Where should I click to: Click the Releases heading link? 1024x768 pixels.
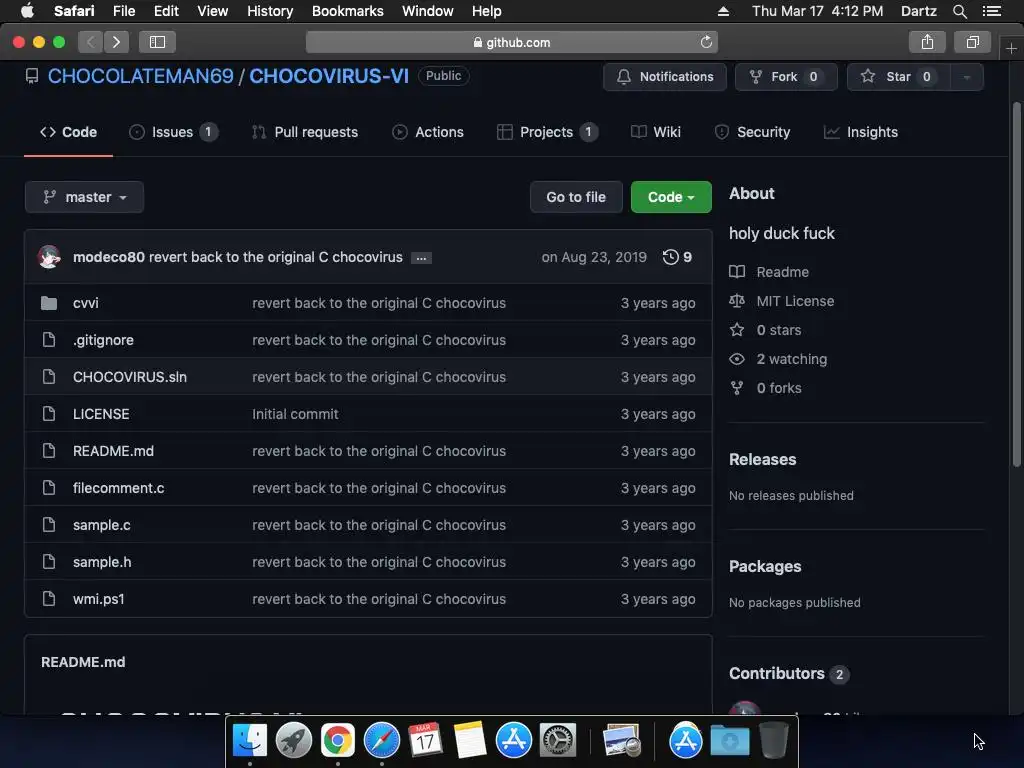(763, 460)
